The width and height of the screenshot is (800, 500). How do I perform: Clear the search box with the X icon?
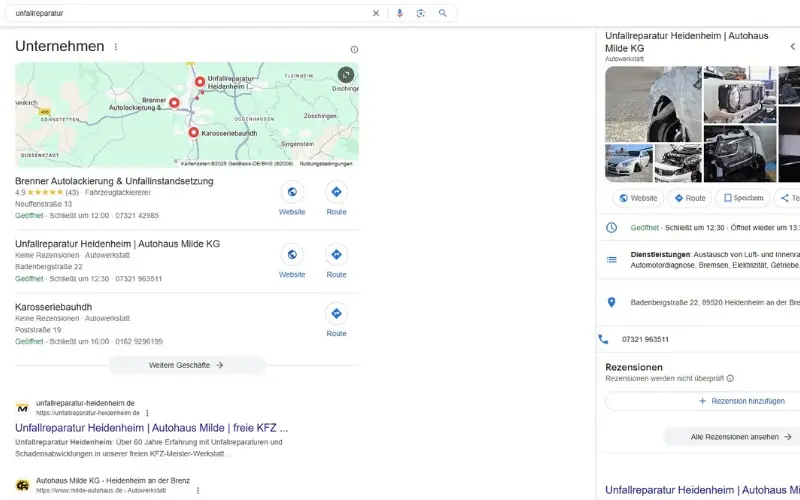(x=376, y=13)
